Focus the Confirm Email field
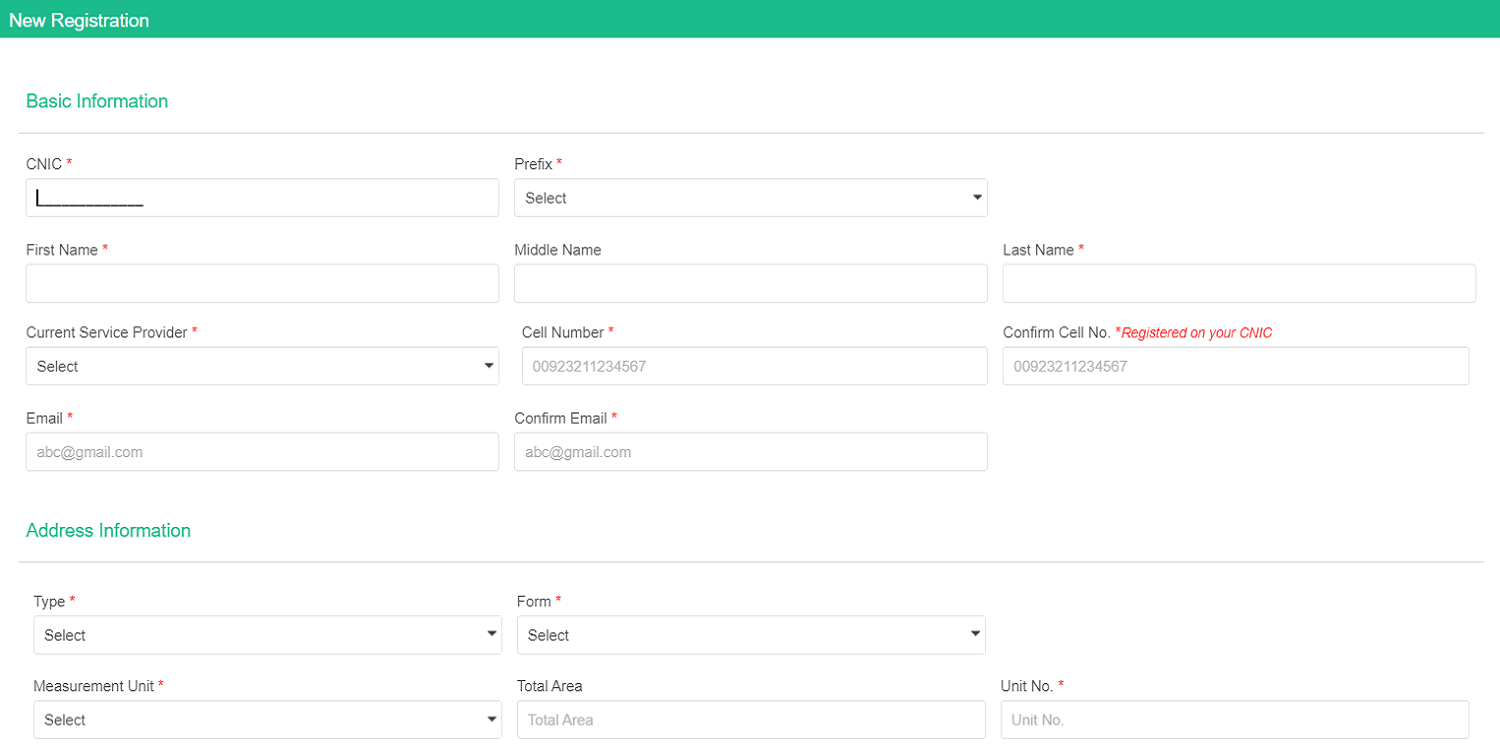 point(750,452)
